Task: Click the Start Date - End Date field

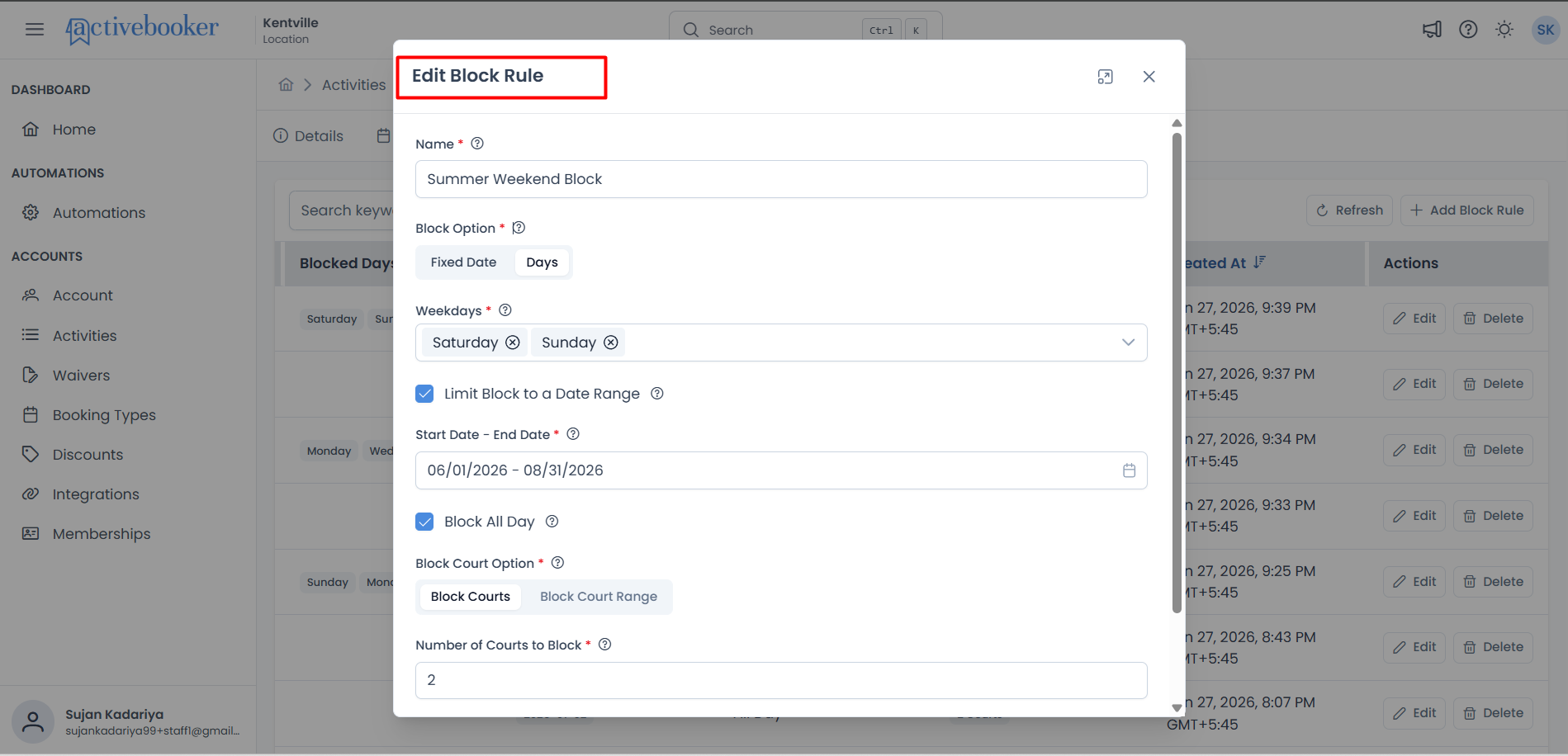Action: pos(781,470)
